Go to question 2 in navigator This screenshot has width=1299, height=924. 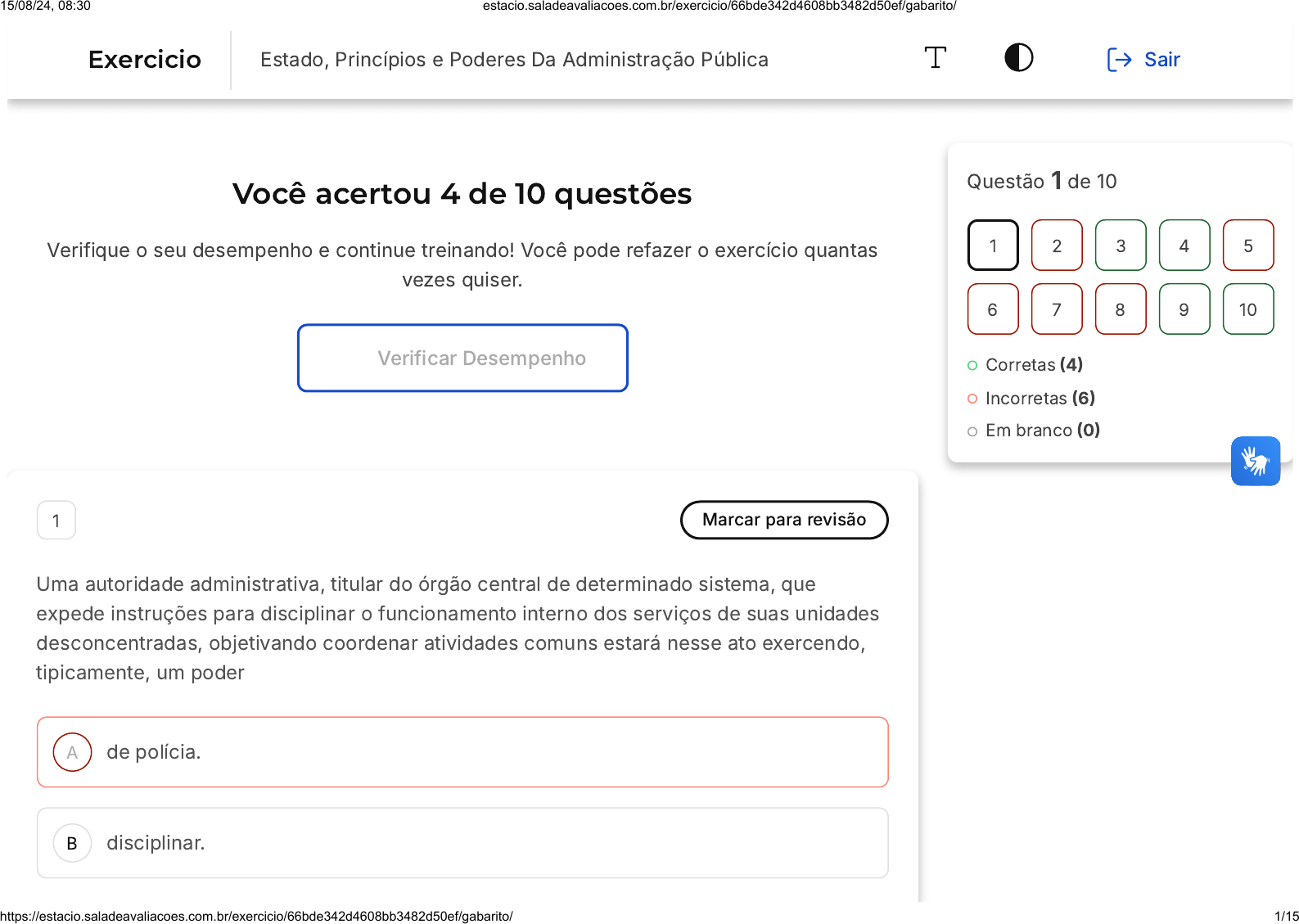coord(1056,246)
